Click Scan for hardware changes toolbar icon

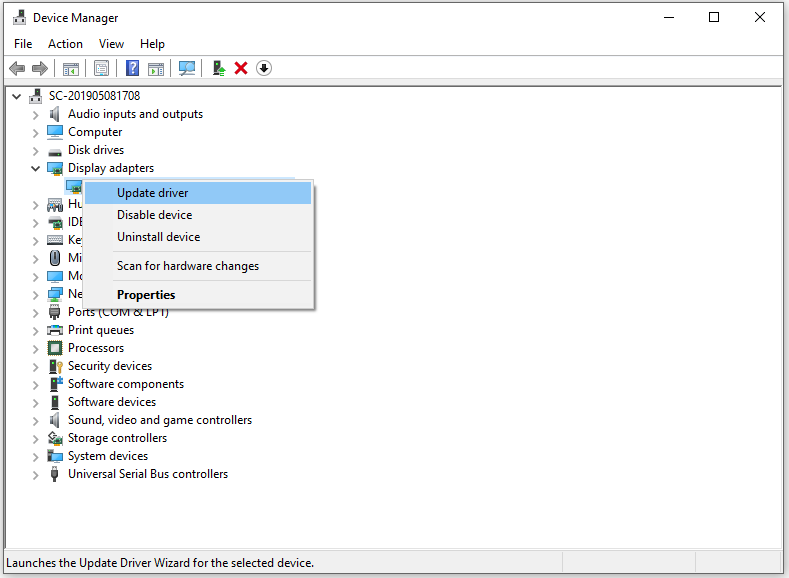[x=187, y=68]
